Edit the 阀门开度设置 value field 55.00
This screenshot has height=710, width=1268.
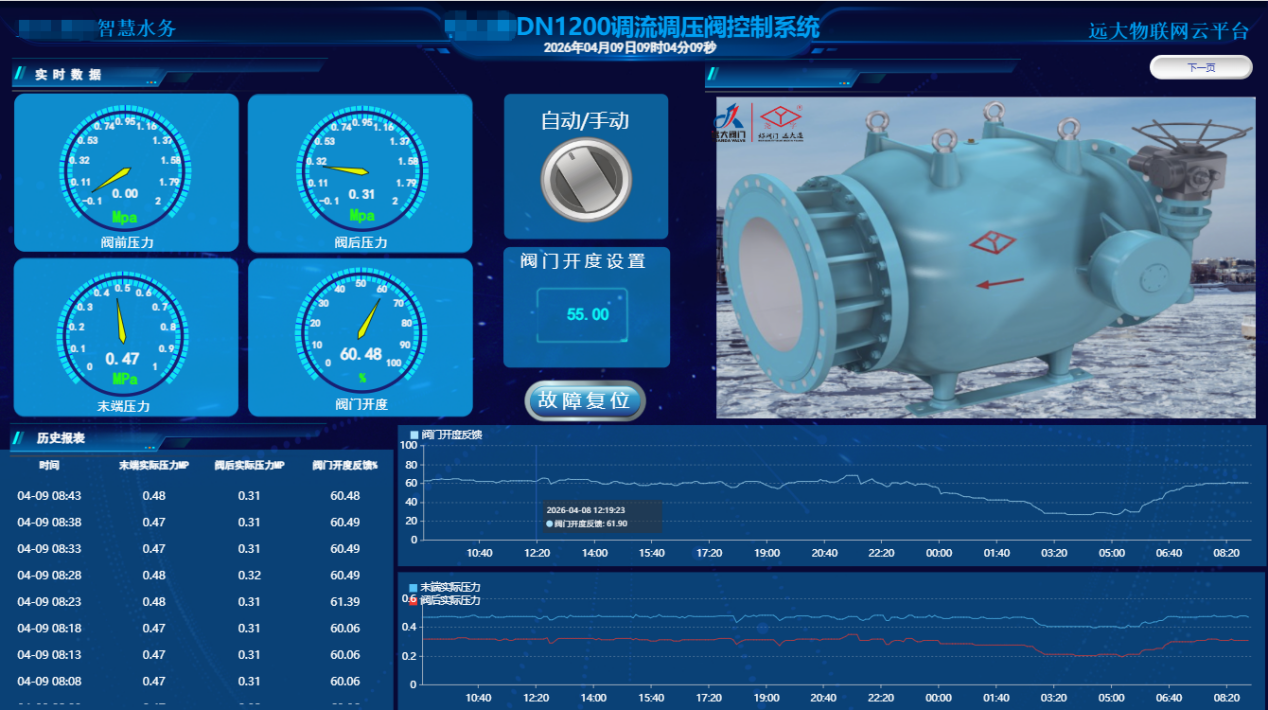click(x=582, y=314)
